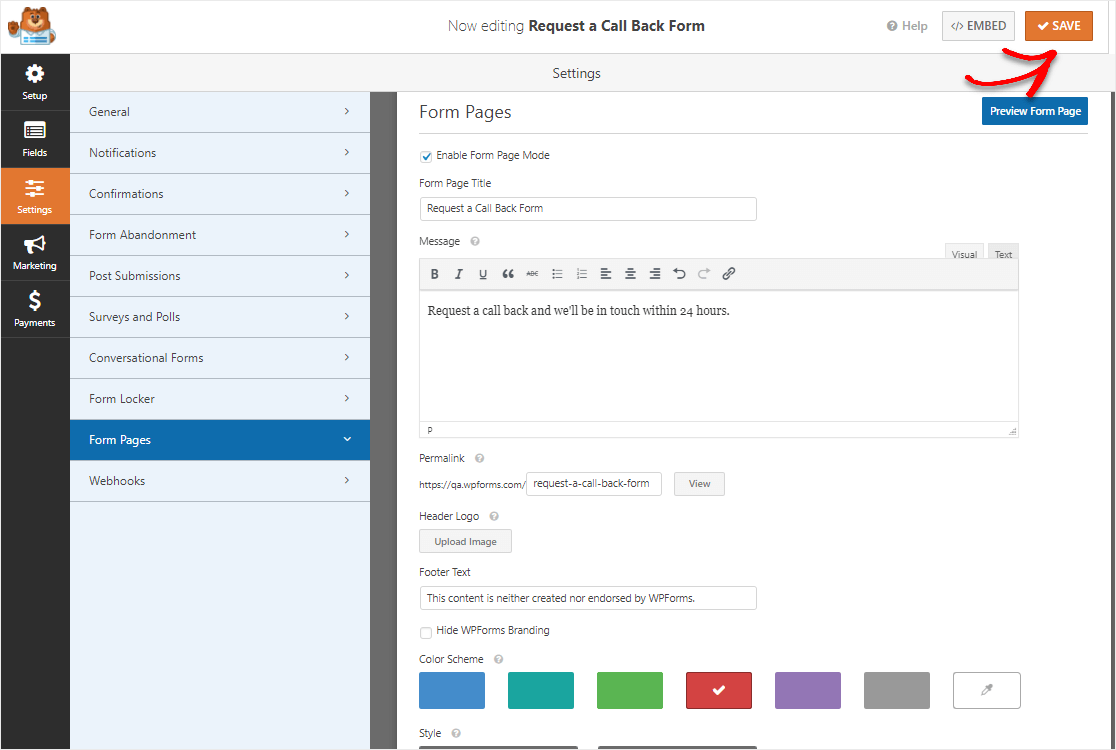
Task: Toggle bold formatting in Message editor
Action: (434, 274)
